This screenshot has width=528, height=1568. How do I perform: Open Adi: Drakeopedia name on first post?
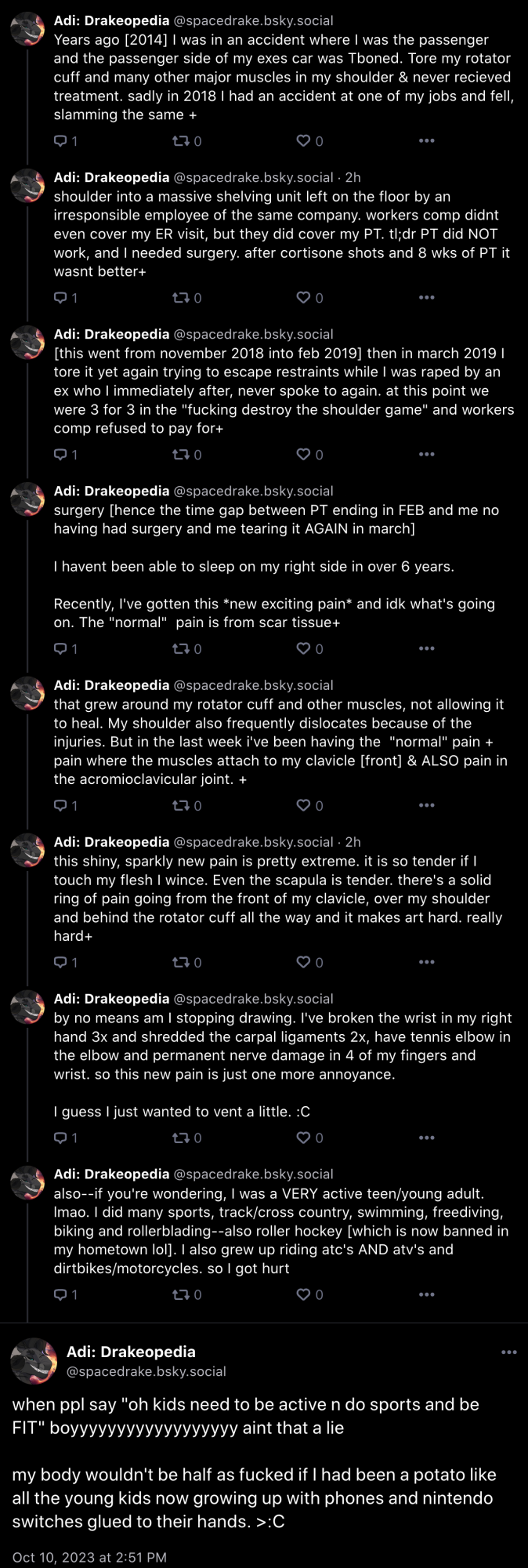[x=111, y=20]
